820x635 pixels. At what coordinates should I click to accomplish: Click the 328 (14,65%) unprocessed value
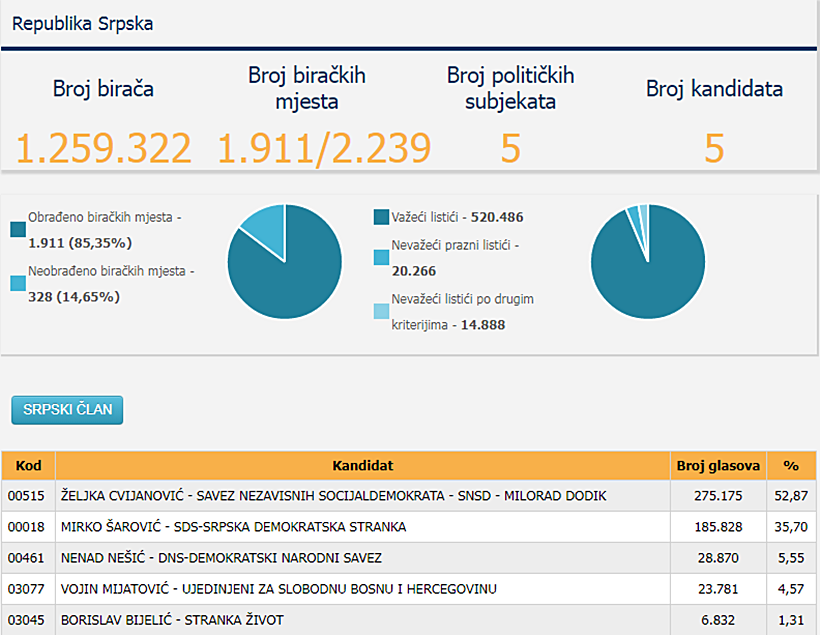coord(74,297)
